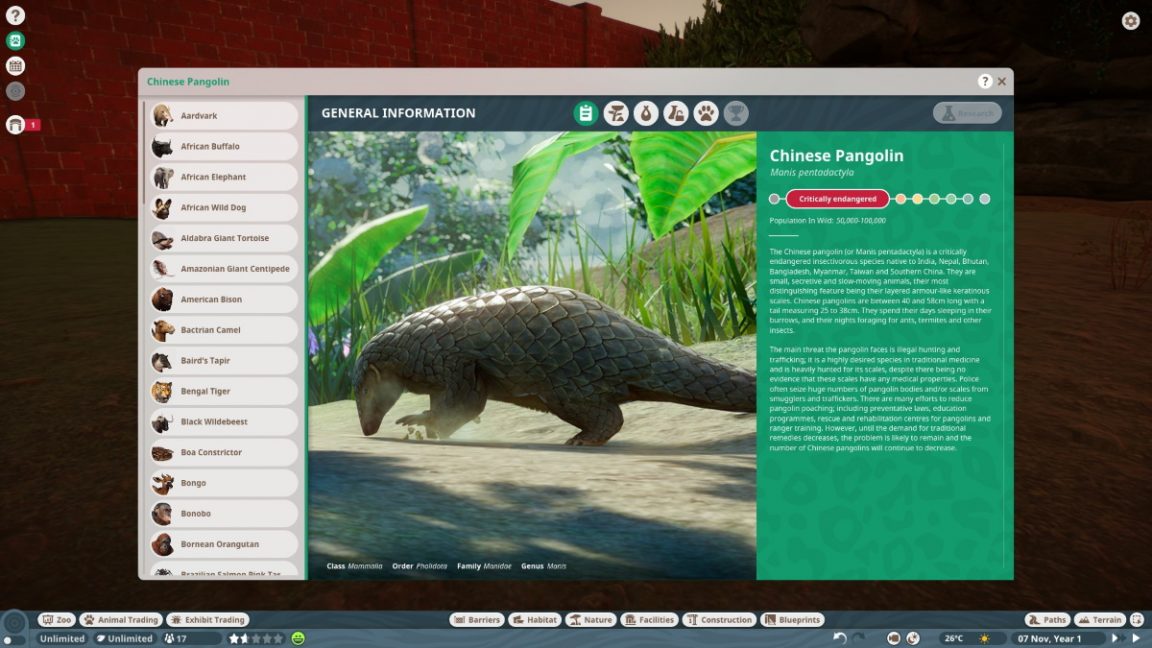Select Bengal Tiger in the animal list
1152x648 pixels.
[223, 392]
